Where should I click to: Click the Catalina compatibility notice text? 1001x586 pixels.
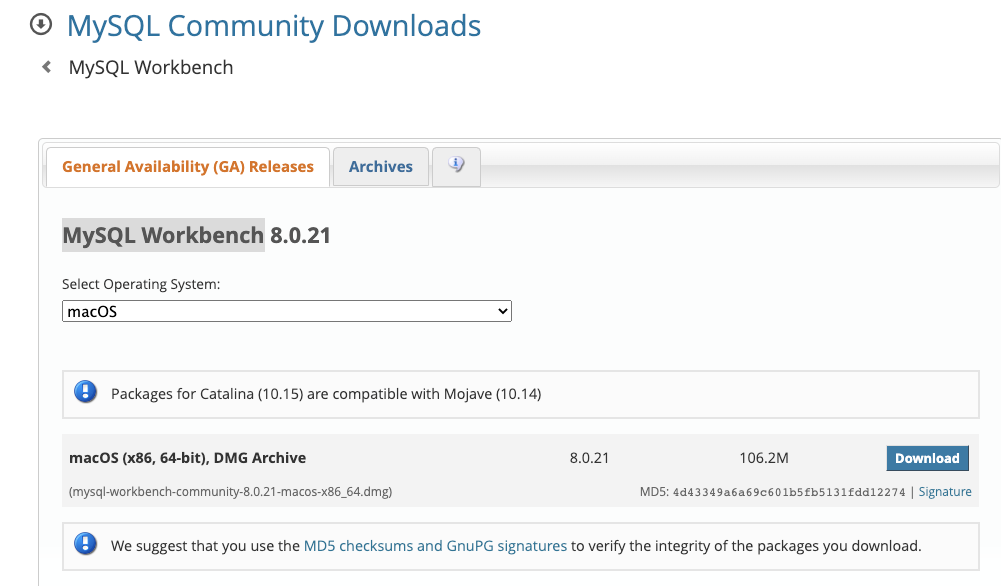326,394
